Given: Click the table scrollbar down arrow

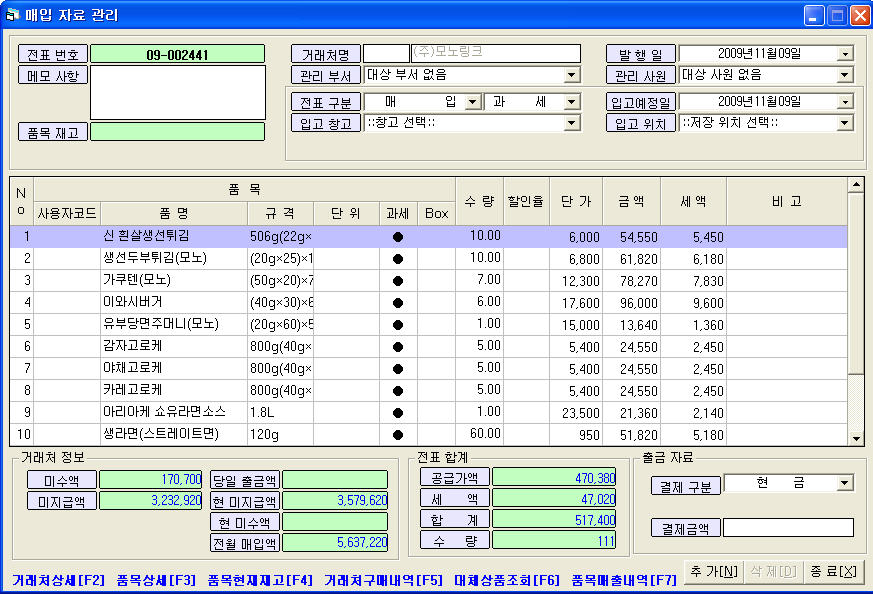Looking at the screenshot, I should (856, 439).
